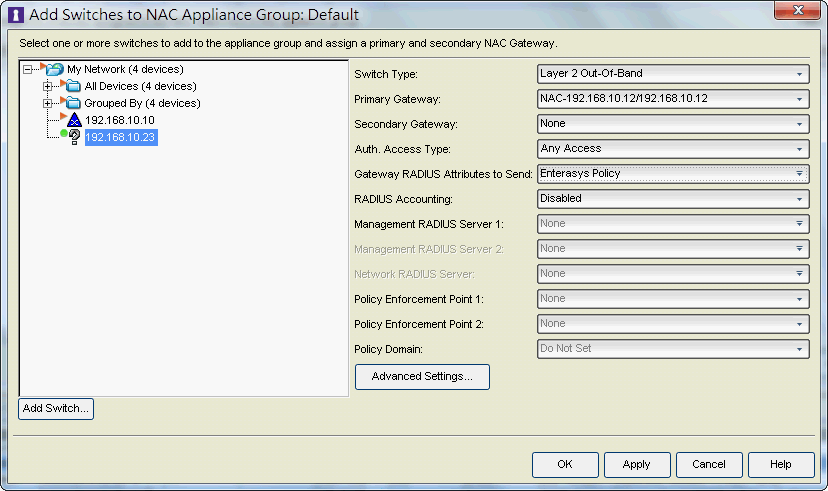Open the Primary Gateway dropdown
Screen dimensions: 828x491
pos(673,99)
